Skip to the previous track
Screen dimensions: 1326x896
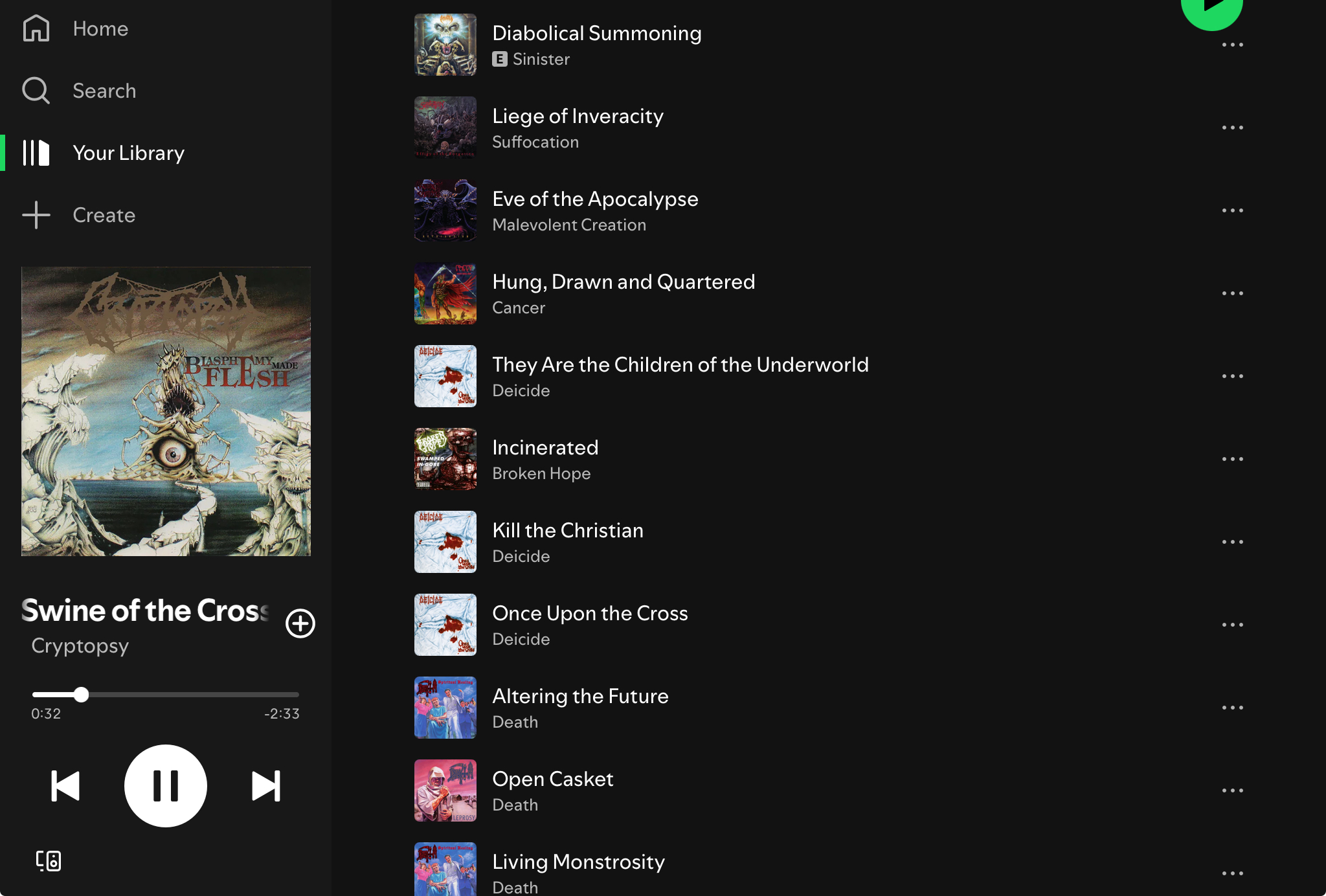click(65, 786)
